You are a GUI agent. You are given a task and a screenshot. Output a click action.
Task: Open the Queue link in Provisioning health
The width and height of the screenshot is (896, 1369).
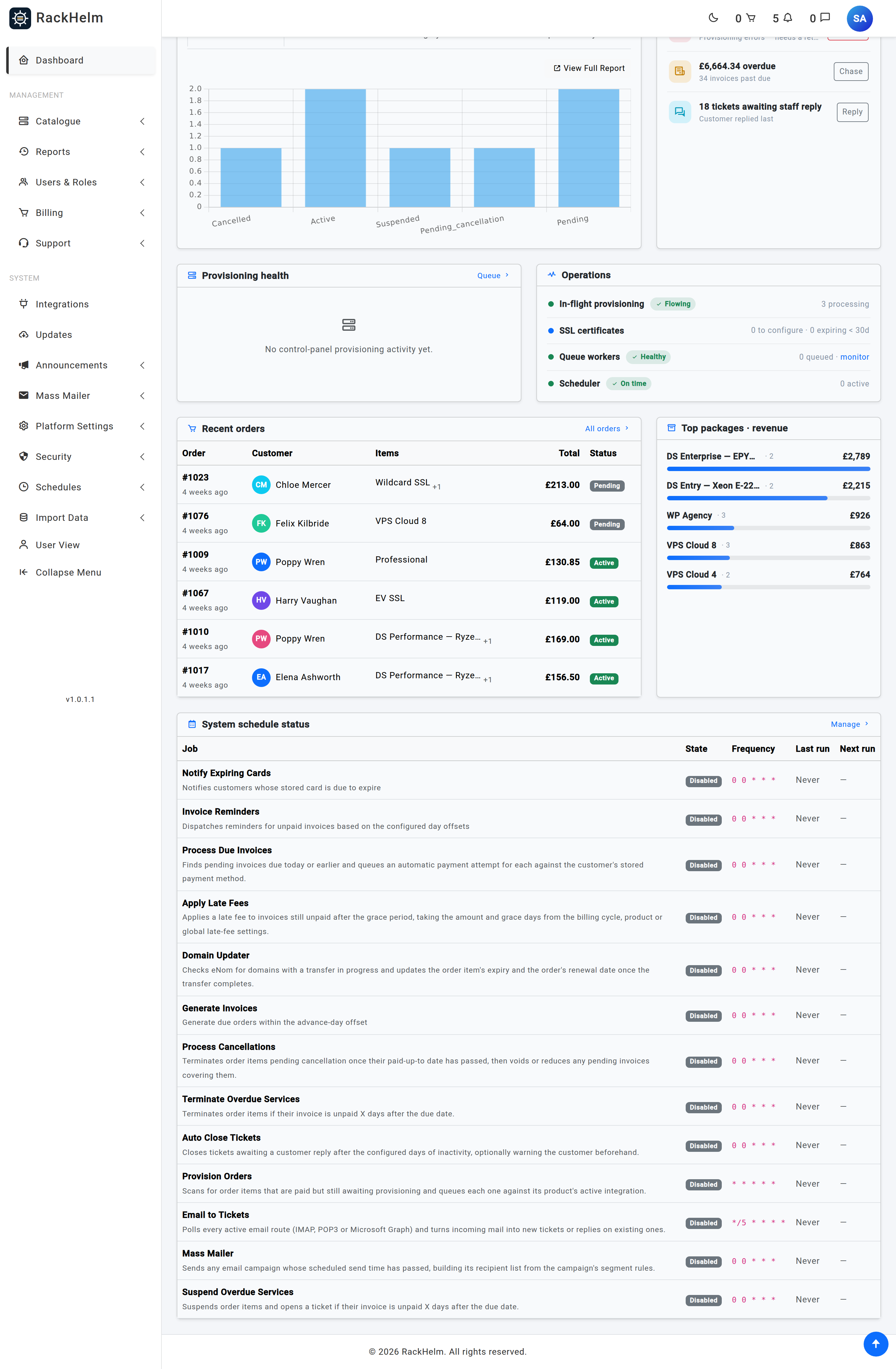coord(493,276)
